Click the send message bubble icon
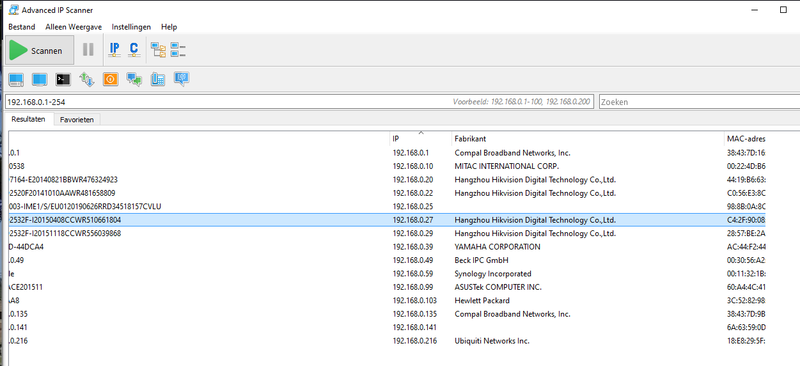The width and height of the screenshot is (800, 366). (181, 79)
